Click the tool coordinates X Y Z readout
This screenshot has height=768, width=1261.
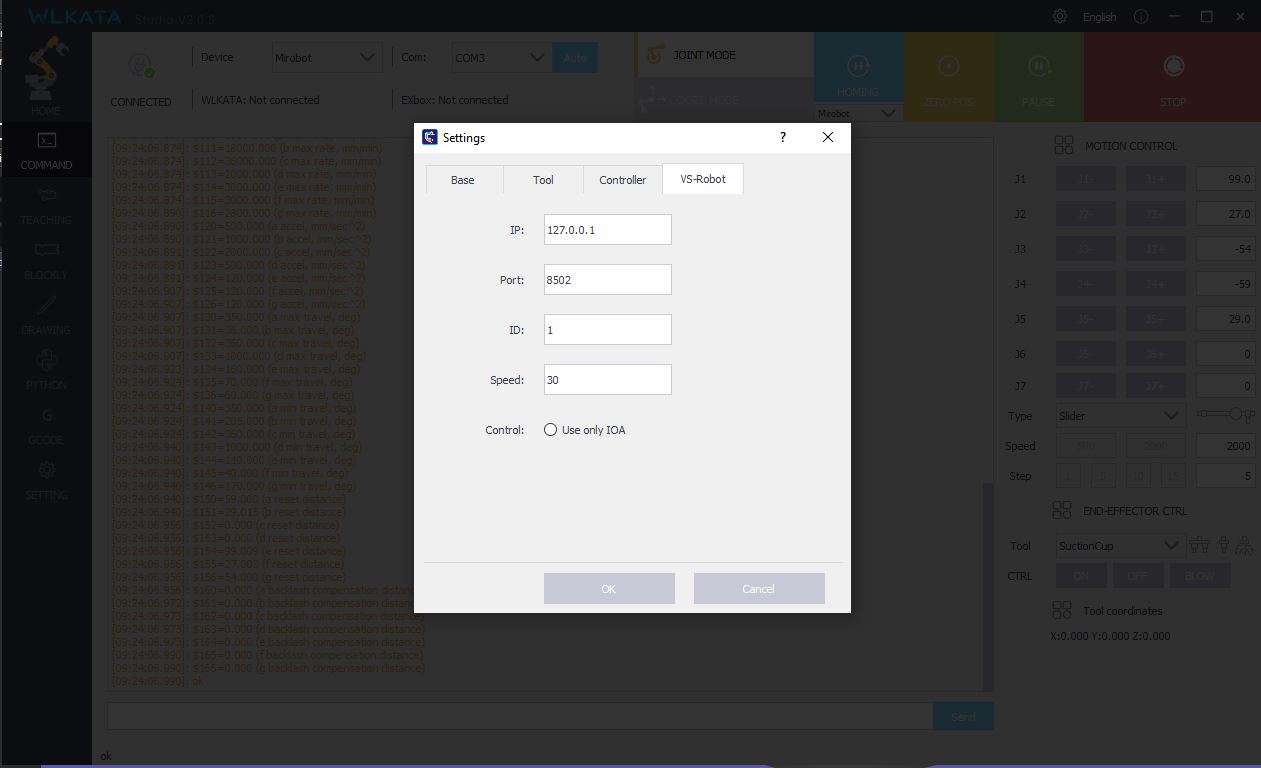1110,636
